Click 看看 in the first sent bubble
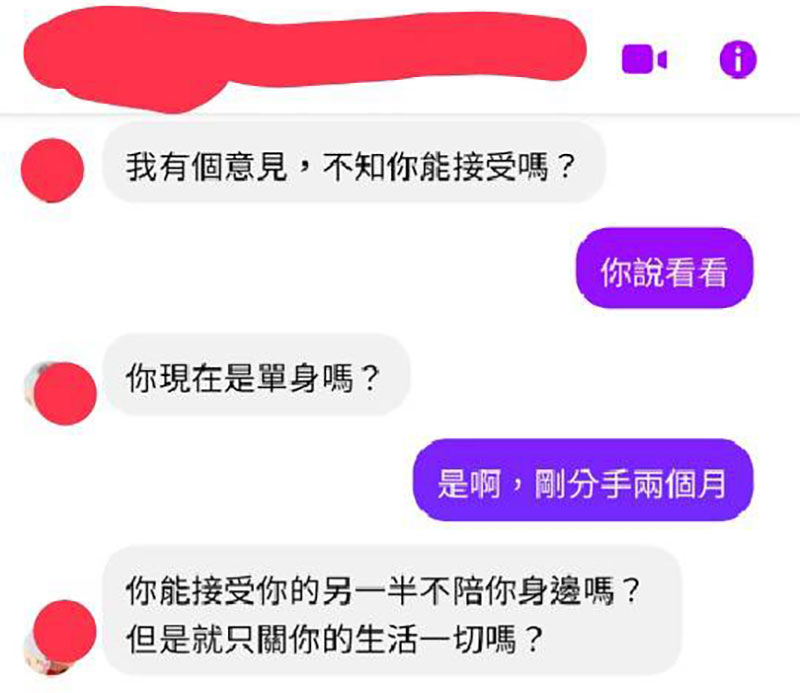The height and width of the screenshot is (693, 800). click(x=696, y=272)
